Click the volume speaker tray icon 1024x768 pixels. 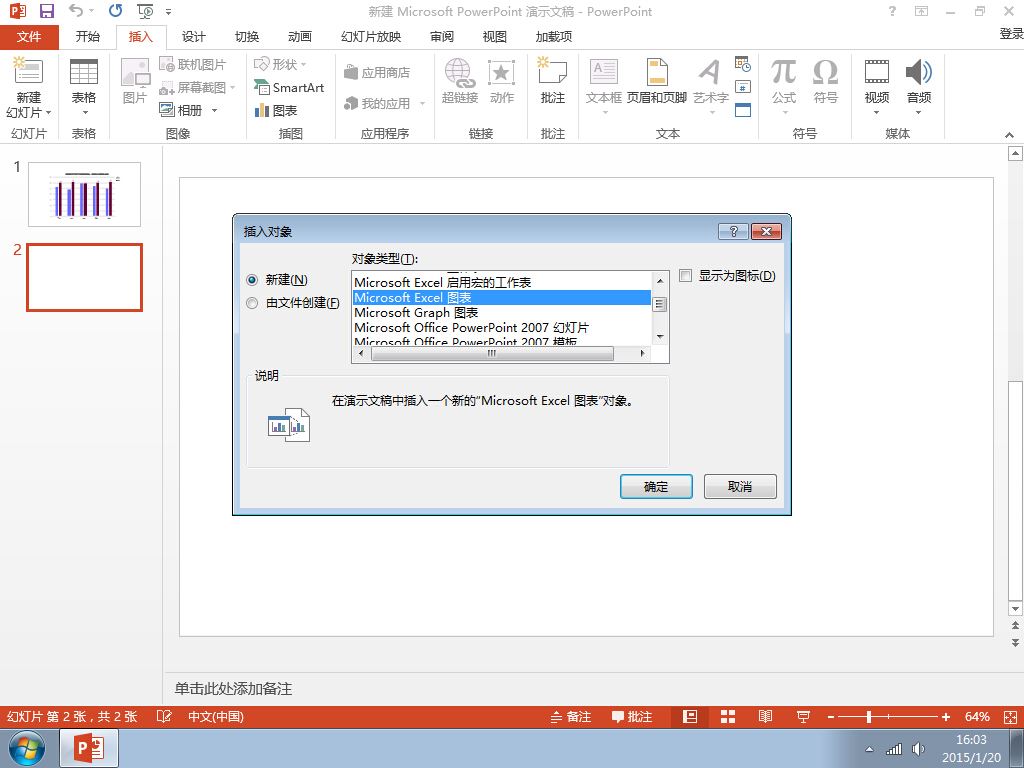click(919, 749)
